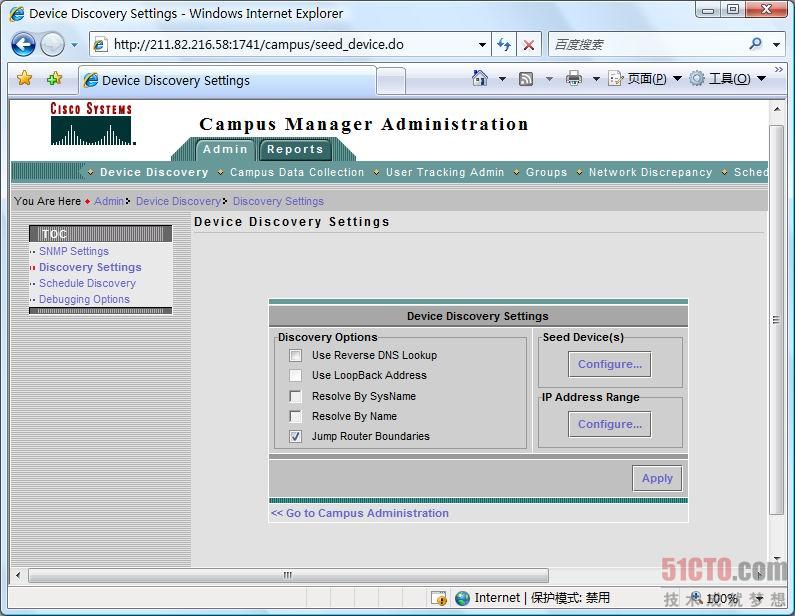This screenshot has width=795, height=616.
Task: Switch to the Admin tab
Action: [x=225, y=149]
